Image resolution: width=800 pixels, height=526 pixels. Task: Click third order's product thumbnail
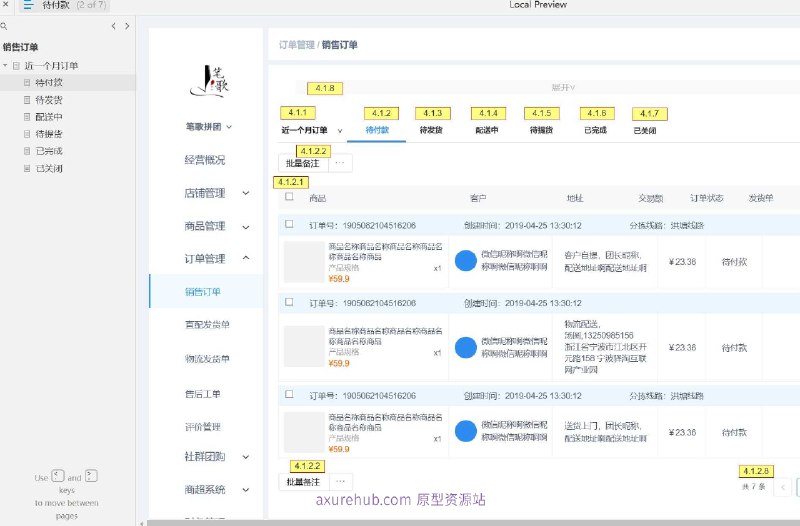pyautogui.click(x=304, y=432)
